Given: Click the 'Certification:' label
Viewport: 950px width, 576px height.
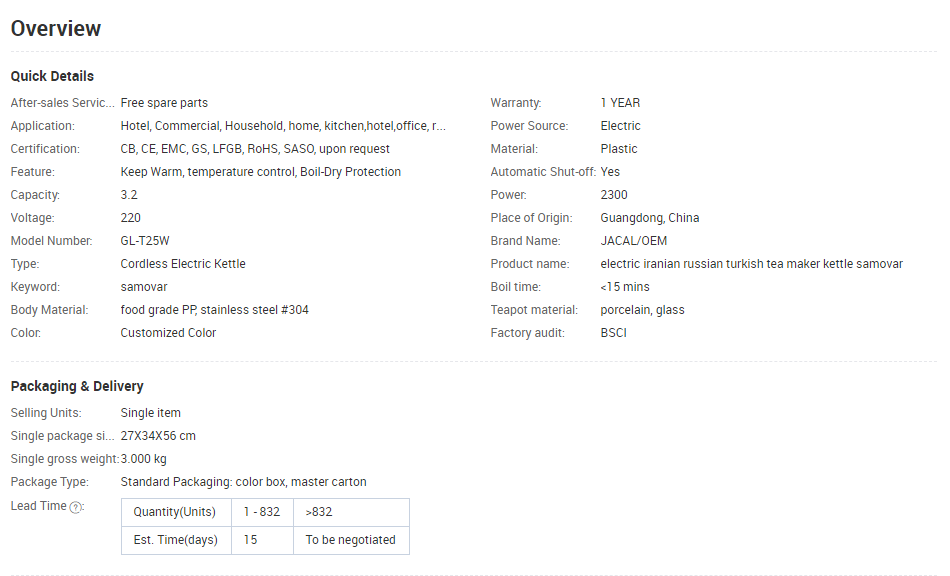Looking at the screenshot, I should coord(45,149).
